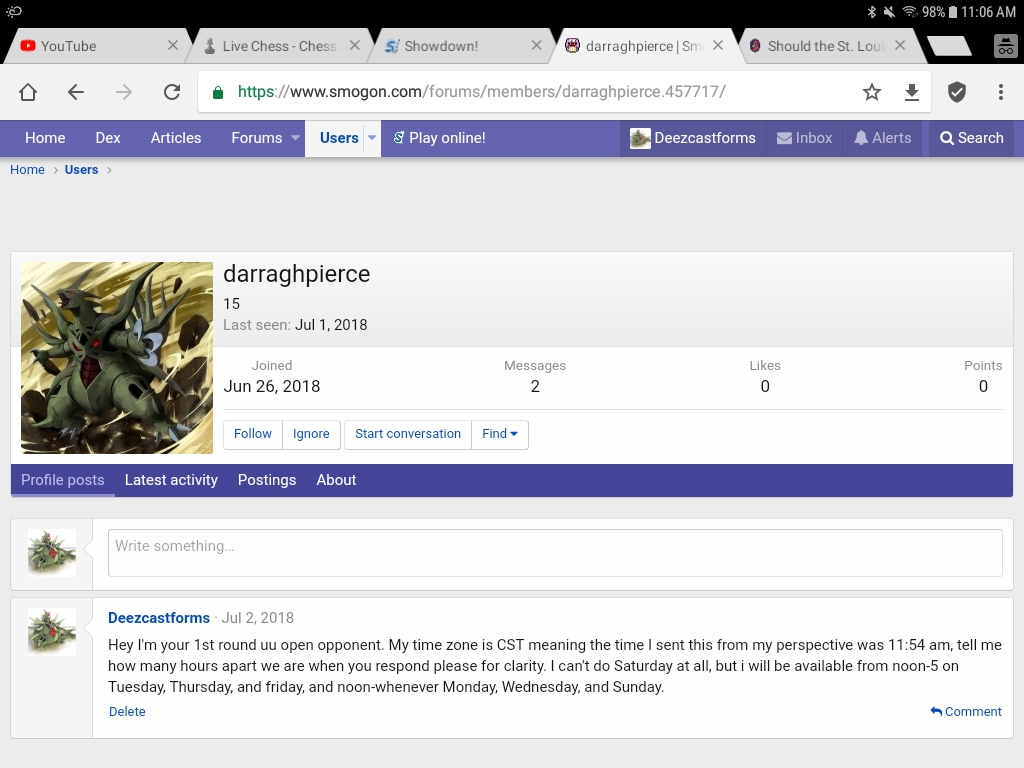
Task: Click Play online! link
Action: 439,138
